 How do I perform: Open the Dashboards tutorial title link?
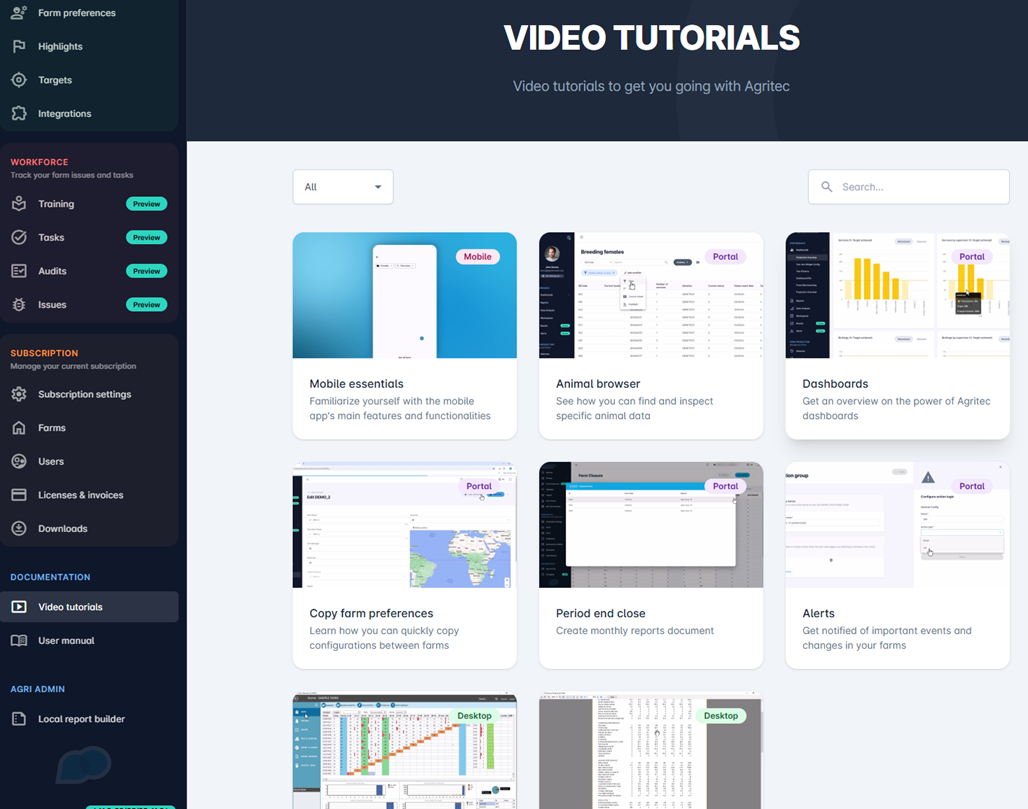(835, 384)
